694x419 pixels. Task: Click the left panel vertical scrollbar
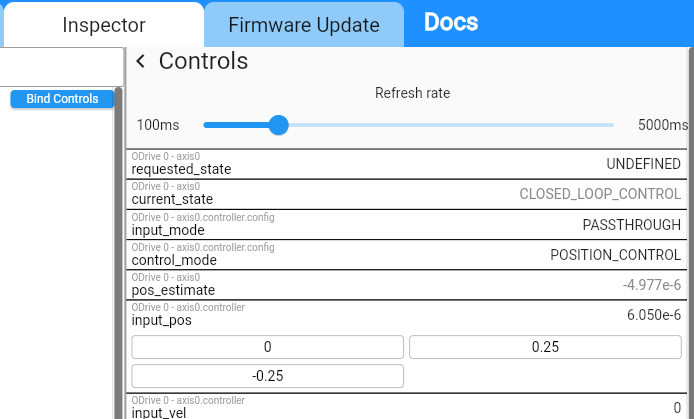[x=118, y=253]
